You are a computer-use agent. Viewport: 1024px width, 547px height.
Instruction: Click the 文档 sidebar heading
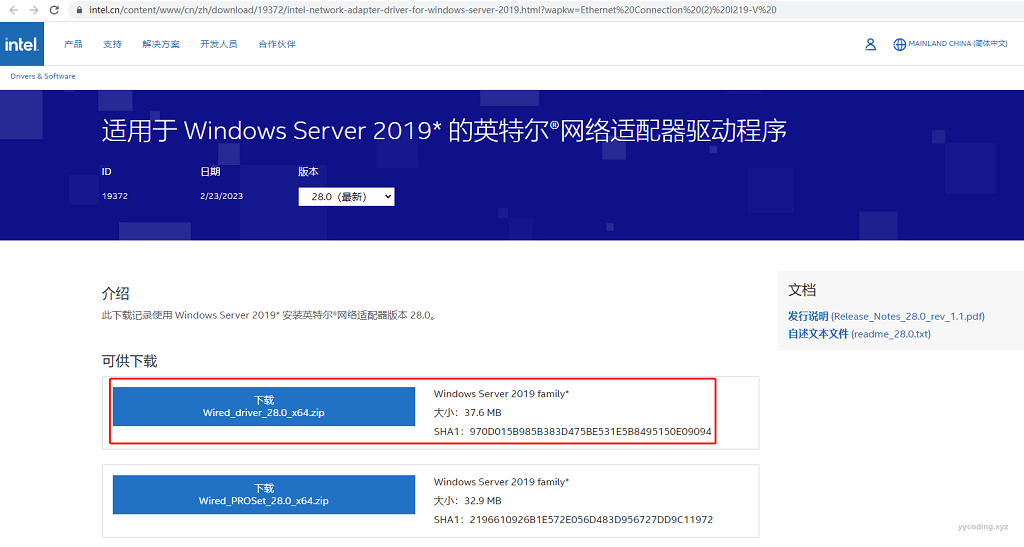pos(802,290)
